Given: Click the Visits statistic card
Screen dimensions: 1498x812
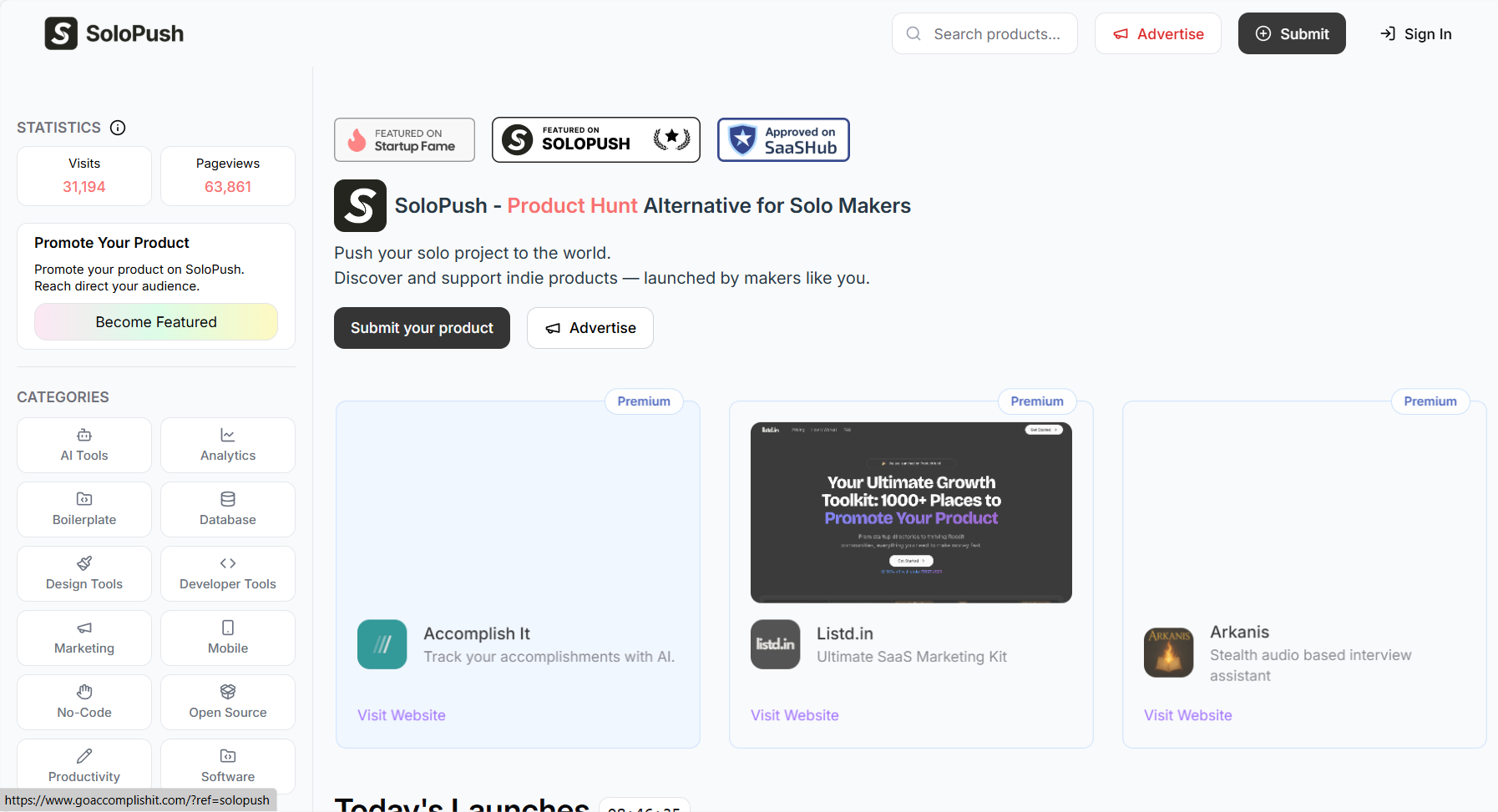Looking at the screenshot, I should point(84,176).
